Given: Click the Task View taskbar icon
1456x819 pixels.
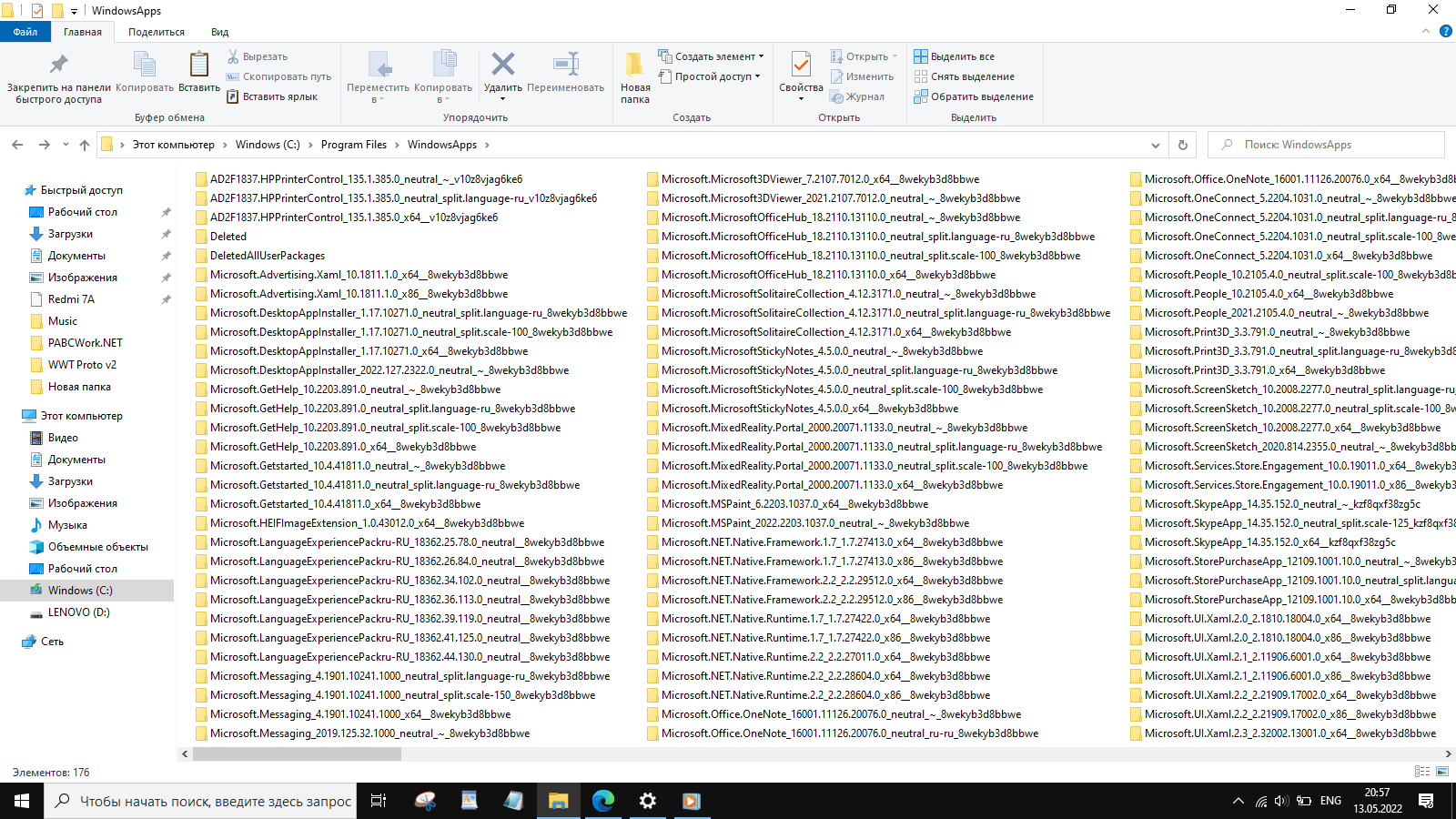Looking at the screenshot, I should [x=379, y=801].
